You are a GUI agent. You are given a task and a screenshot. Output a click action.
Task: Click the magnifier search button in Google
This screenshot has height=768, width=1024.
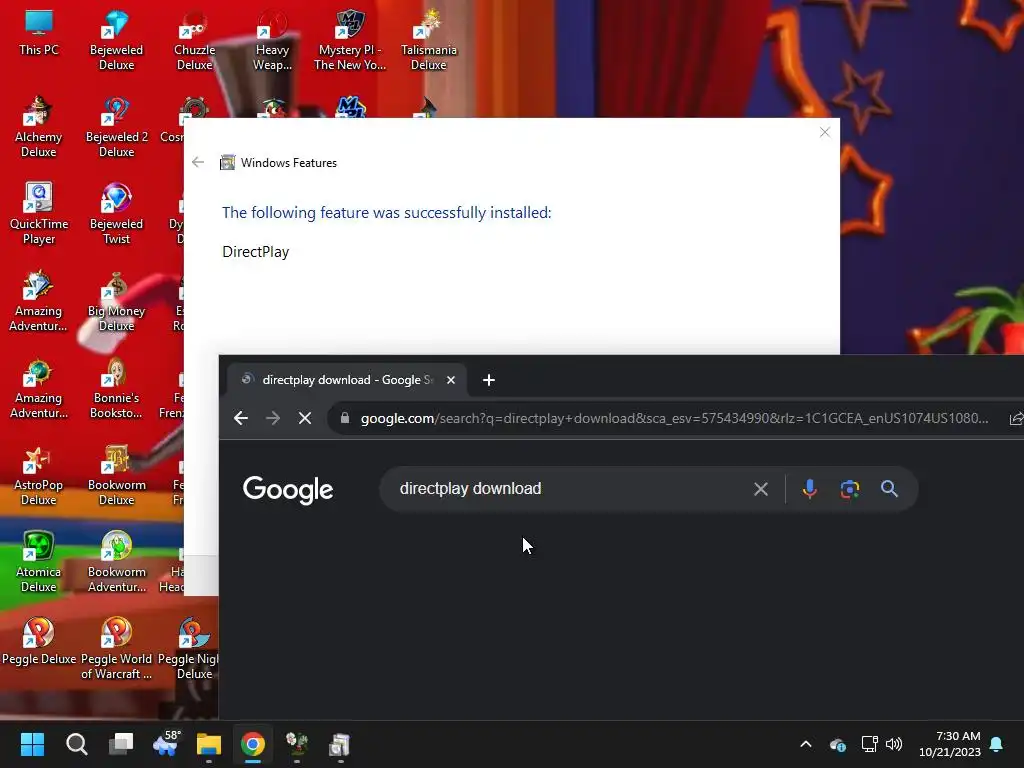(x=889, y=488)
